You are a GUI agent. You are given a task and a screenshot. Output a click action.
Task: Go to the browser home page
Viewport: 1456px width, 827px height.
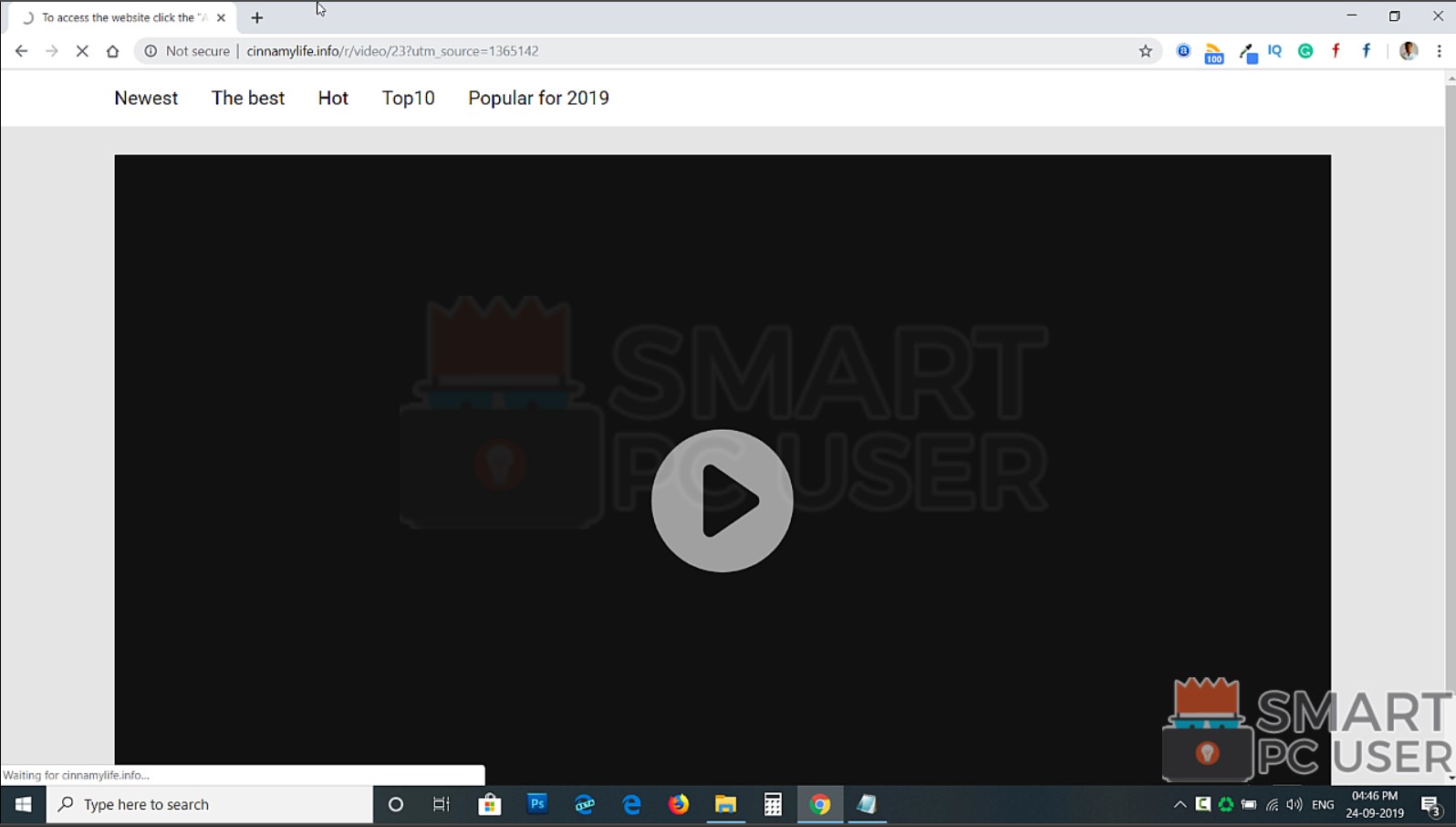(x=112, y=51)
